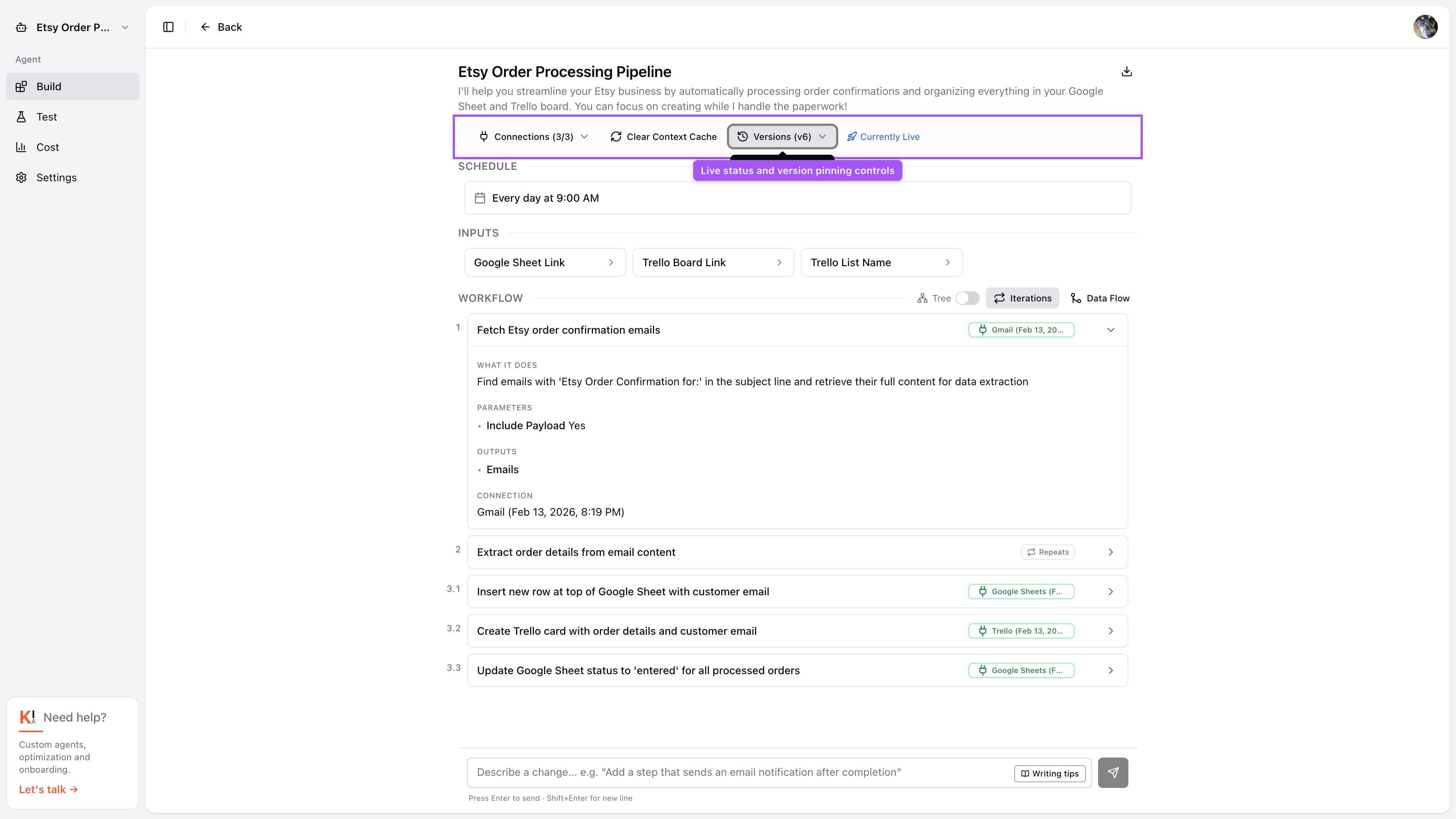
Task: Collapse the Fetch Etsy order emails step
Action: (1110, 330)
